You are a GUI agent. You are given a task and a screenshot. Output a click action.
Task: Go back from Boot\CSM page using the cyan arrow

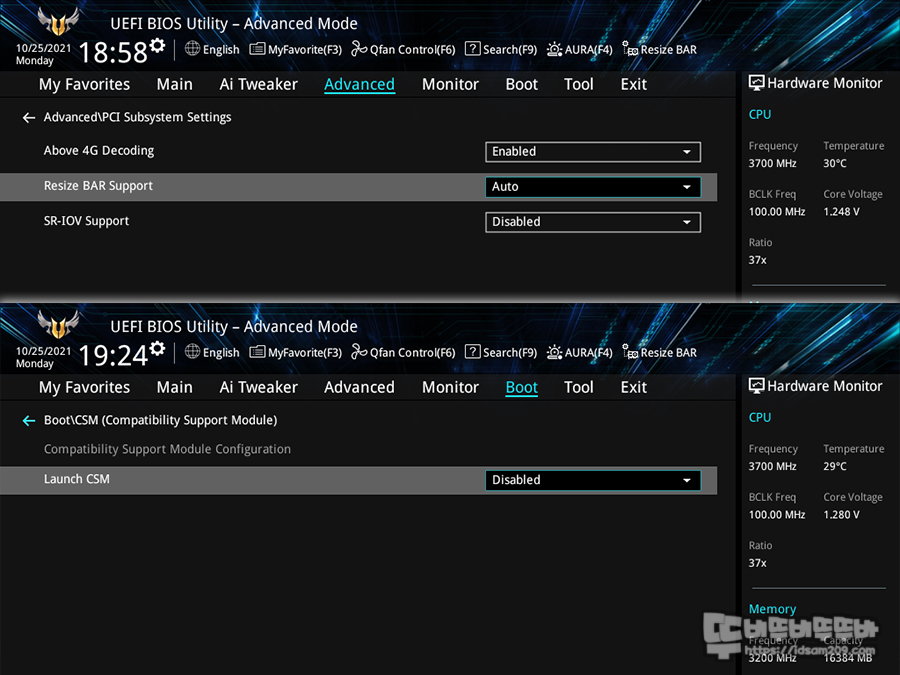click(x=29, y=421)
